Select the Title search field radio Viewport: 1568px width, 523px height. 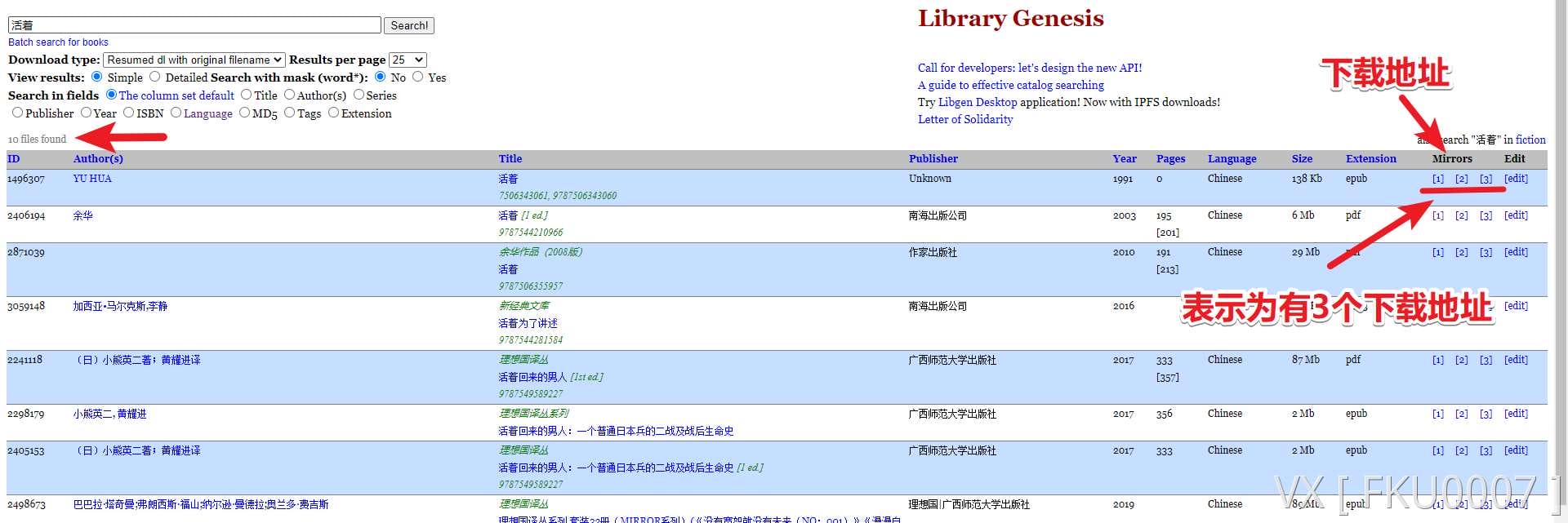pyautogui.click(x=246, y=95)
